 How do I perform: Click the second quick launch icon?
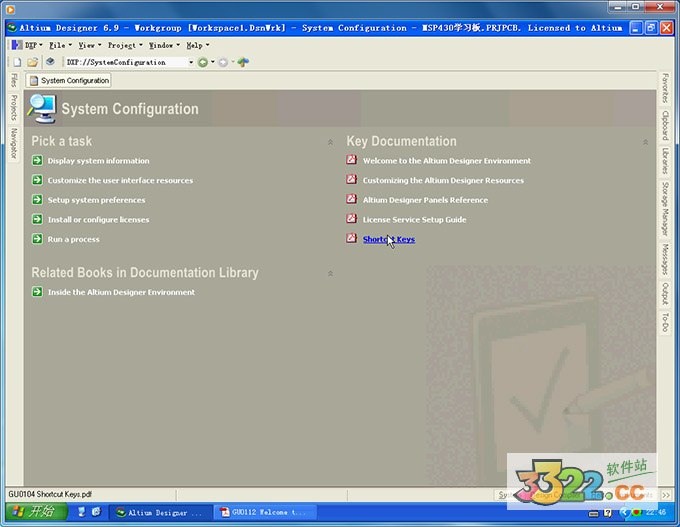[x=96, y=512]
